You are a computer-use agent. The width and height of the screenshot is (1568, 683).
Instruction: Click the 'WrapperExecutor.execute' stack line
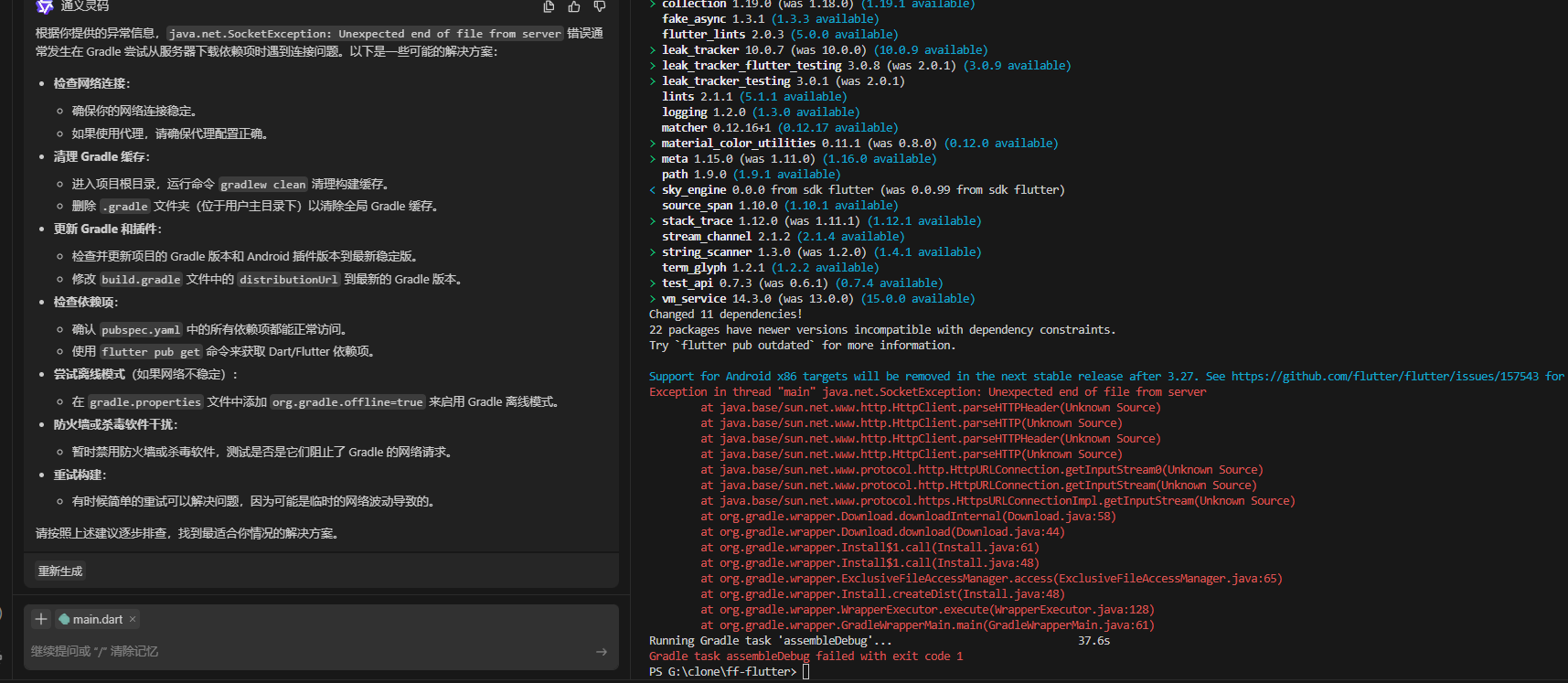927,610
